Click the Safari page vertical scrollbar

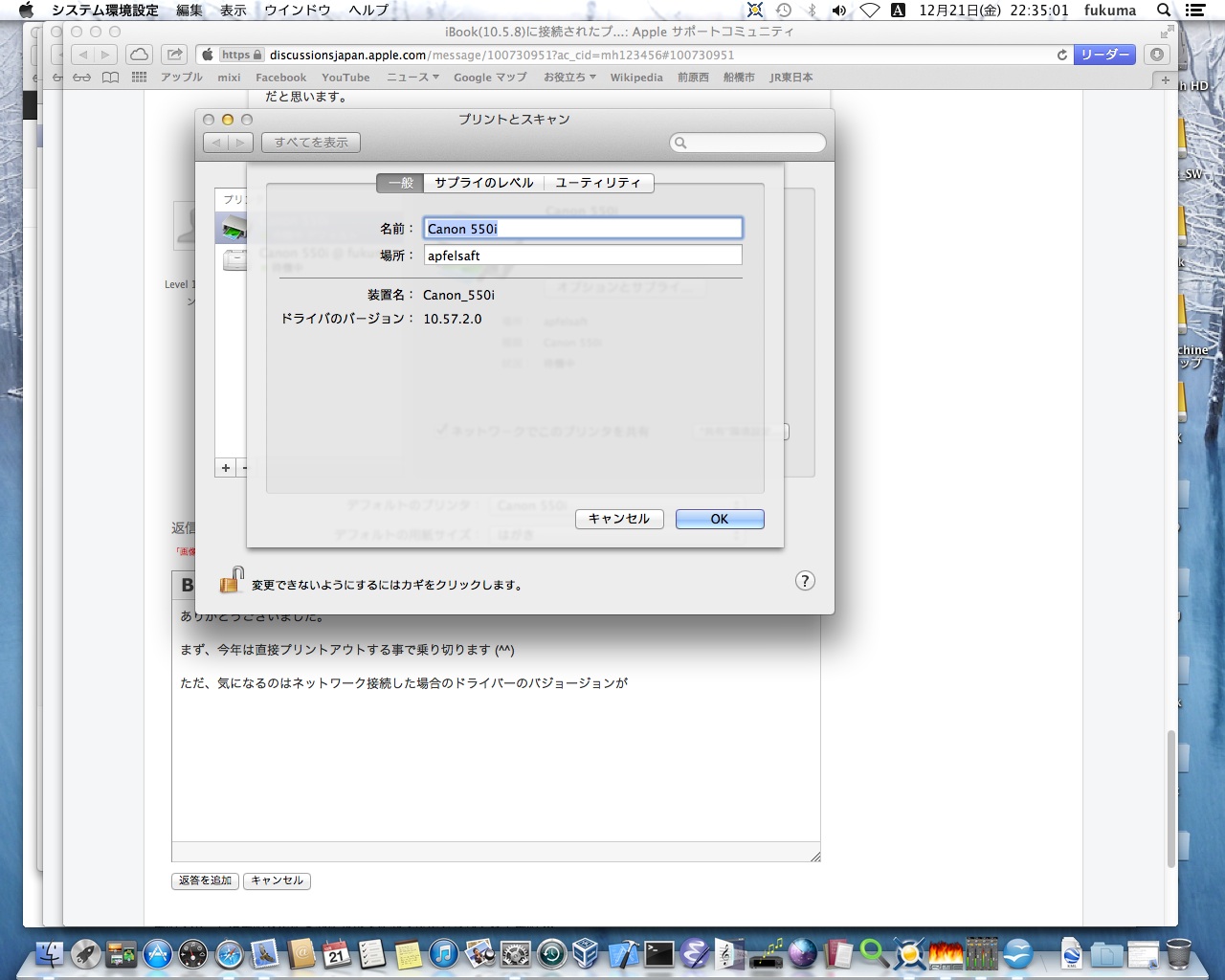coord(1170,799)
